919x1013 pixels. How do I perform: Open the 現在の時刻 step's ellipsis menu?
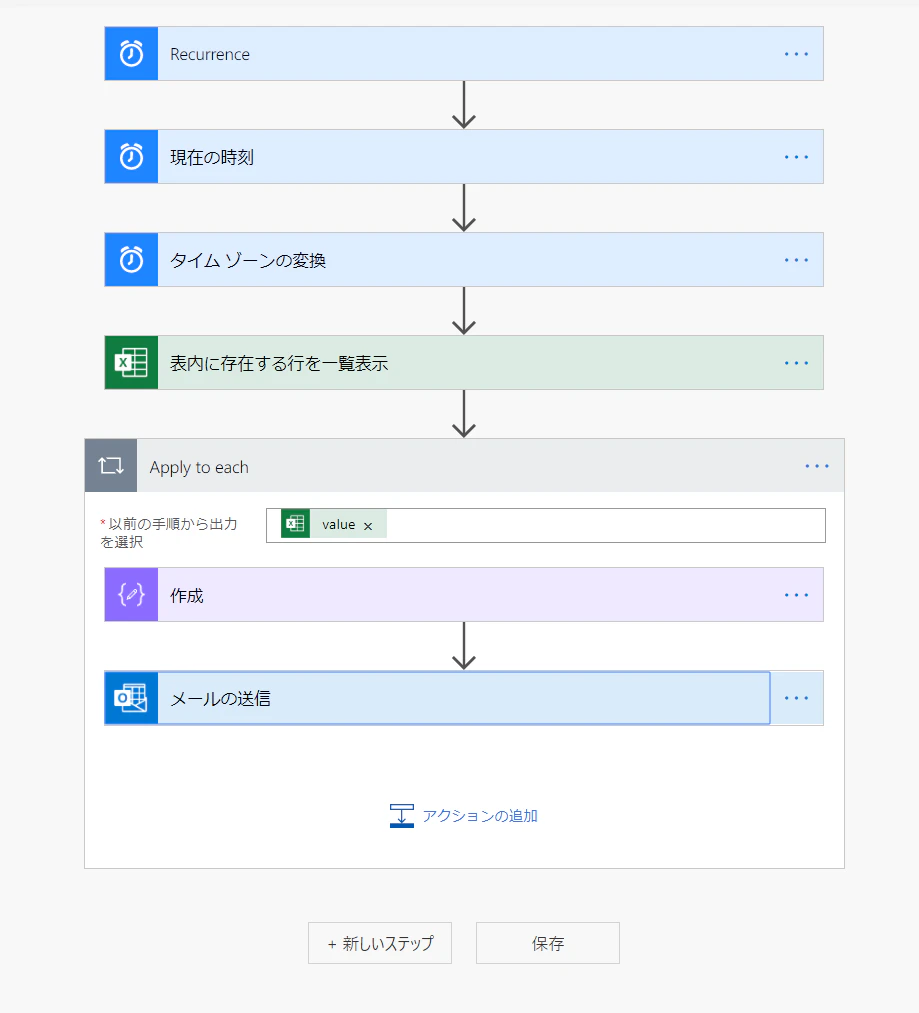click(796, 157)
